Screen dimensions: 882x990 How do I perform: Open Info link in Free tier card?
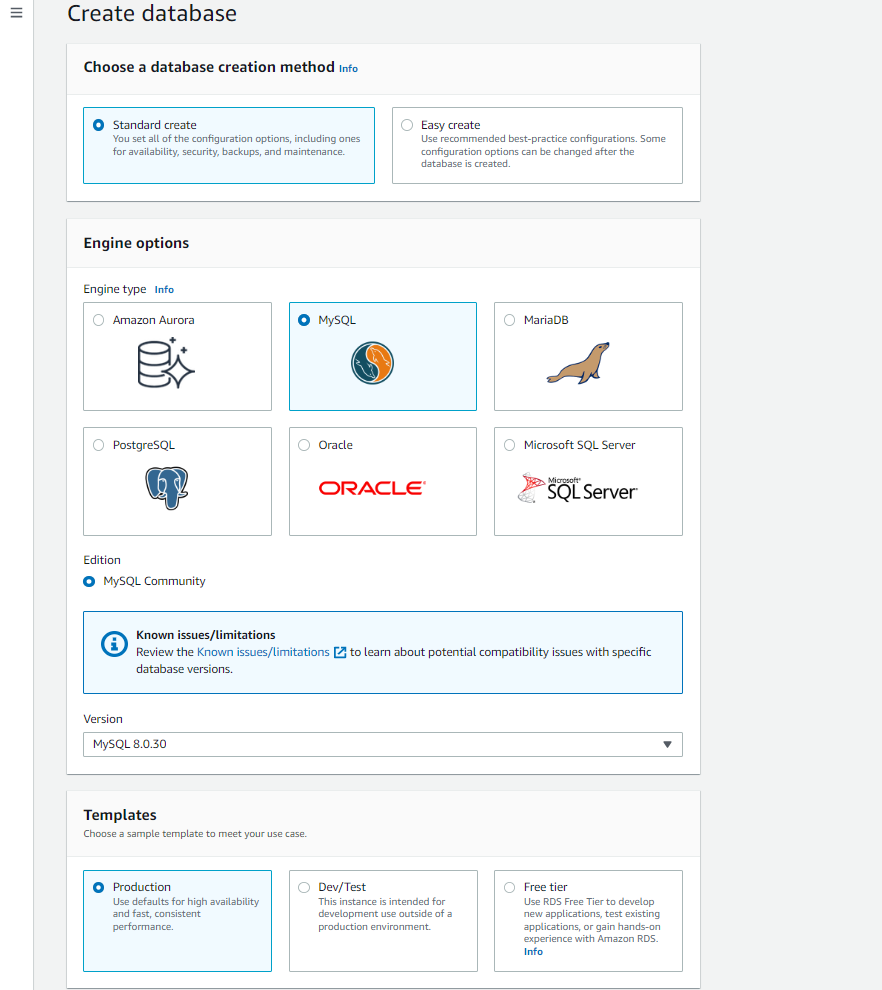tap(533, 951)
